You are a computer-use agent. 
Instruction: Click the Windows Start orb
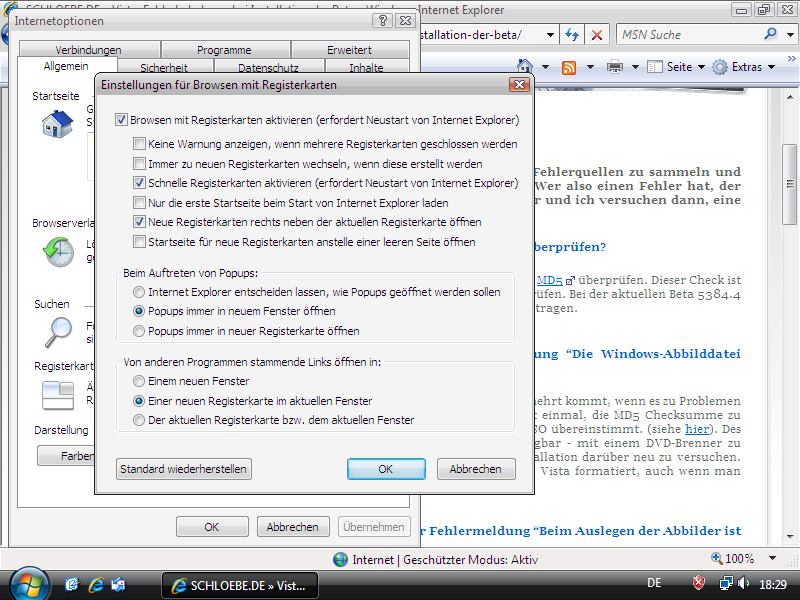28,583
